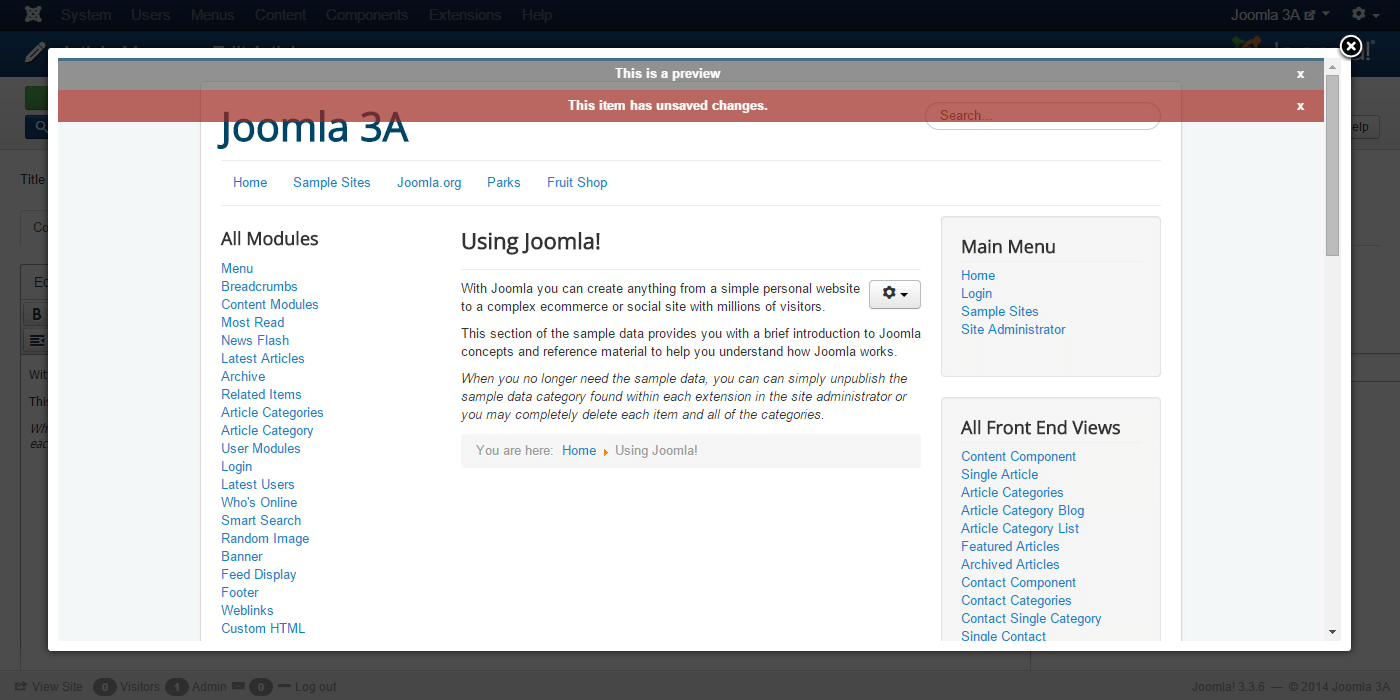1400x700 pixels.
Task: Open the Featured Articles link
Action: [1010, 547]
